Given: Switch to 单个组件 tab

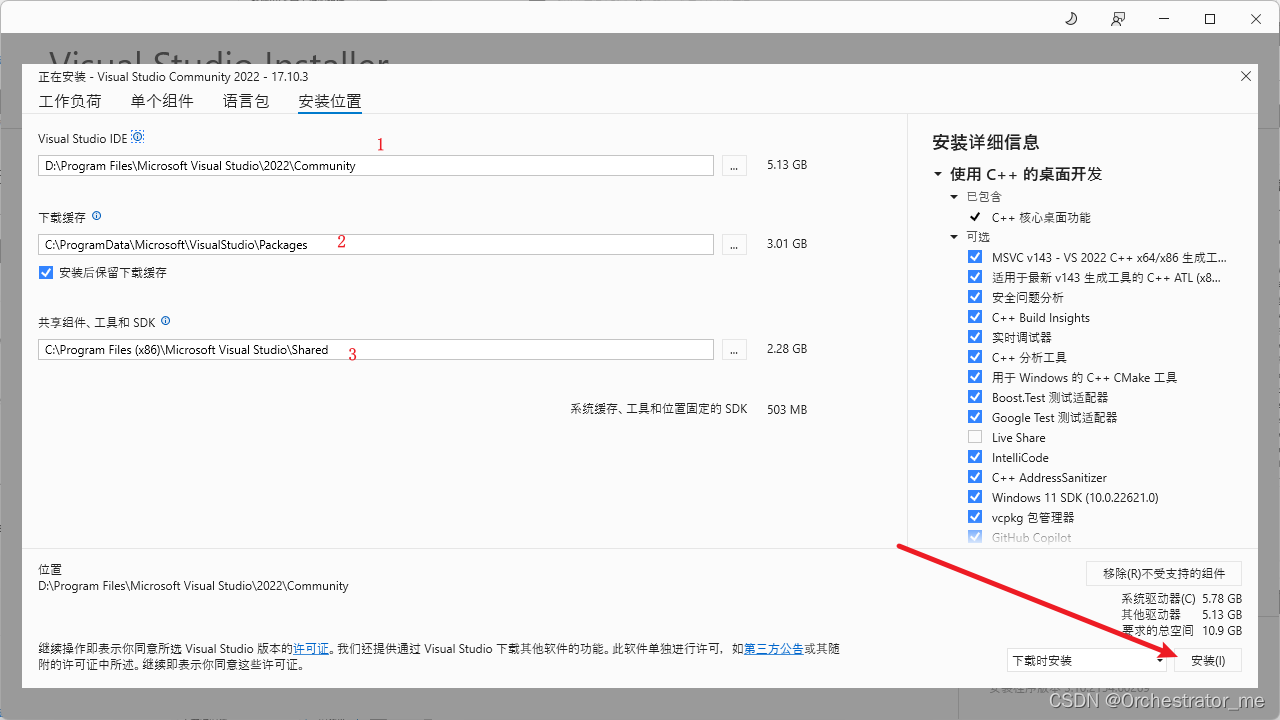Looking at the screenshot, I should 162,101.
